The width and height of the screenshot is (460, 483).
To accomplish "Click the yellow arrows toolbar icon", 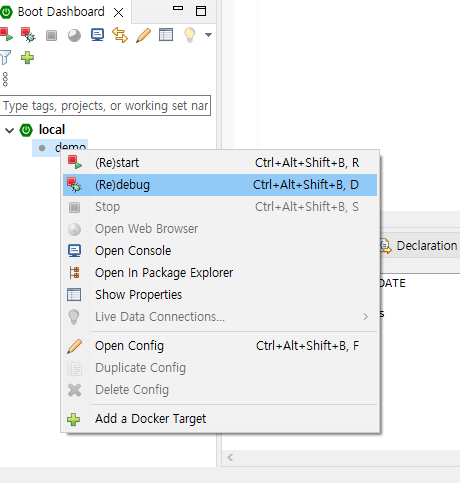I will click(x=120, y=35).
